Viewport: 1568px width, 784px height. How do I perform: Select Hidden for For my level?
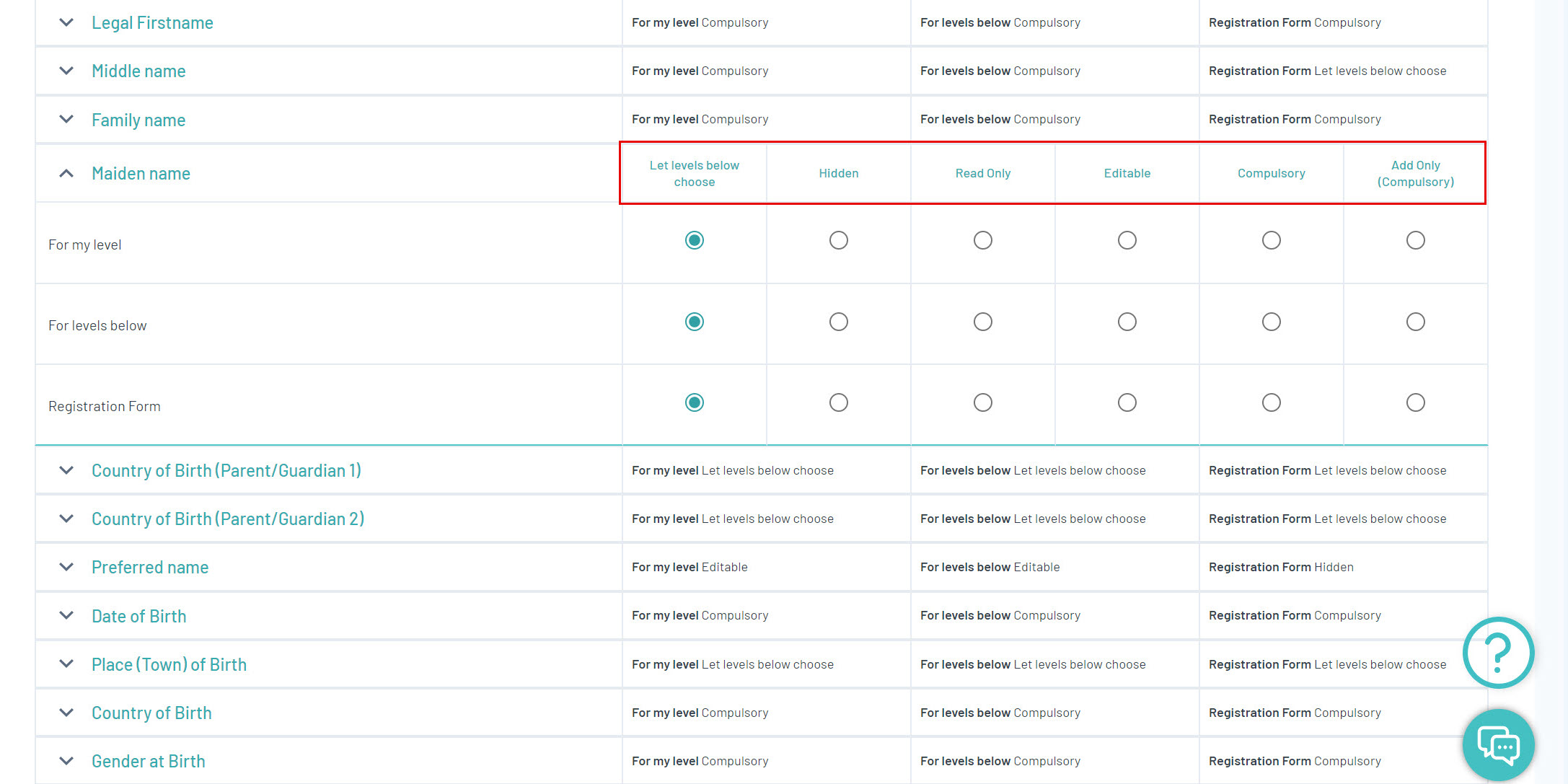click(838, 240)
